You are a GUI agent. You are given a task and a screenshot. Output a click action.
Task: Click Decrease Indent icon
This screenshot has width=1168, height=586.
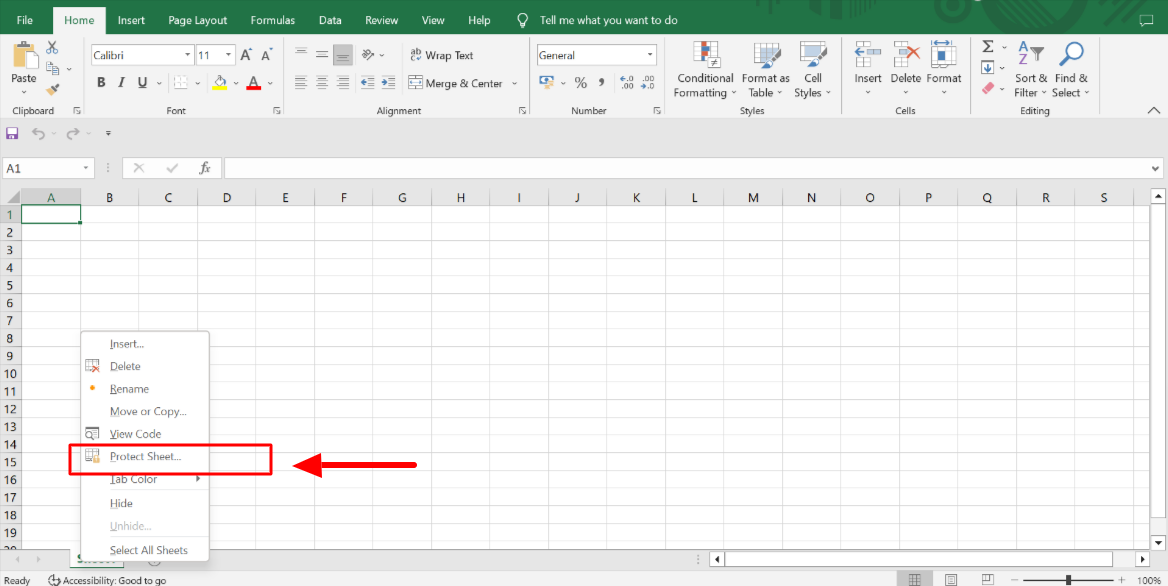368,83
